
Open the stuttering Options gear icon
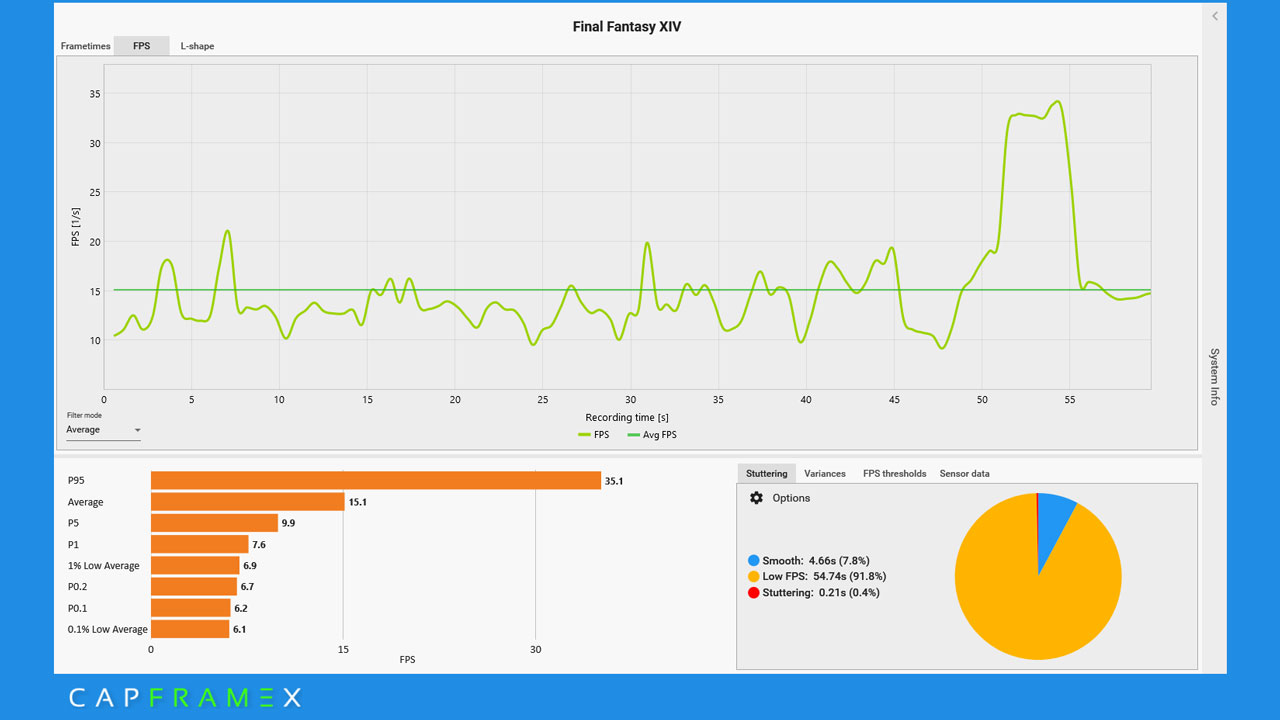pos(756,498)
